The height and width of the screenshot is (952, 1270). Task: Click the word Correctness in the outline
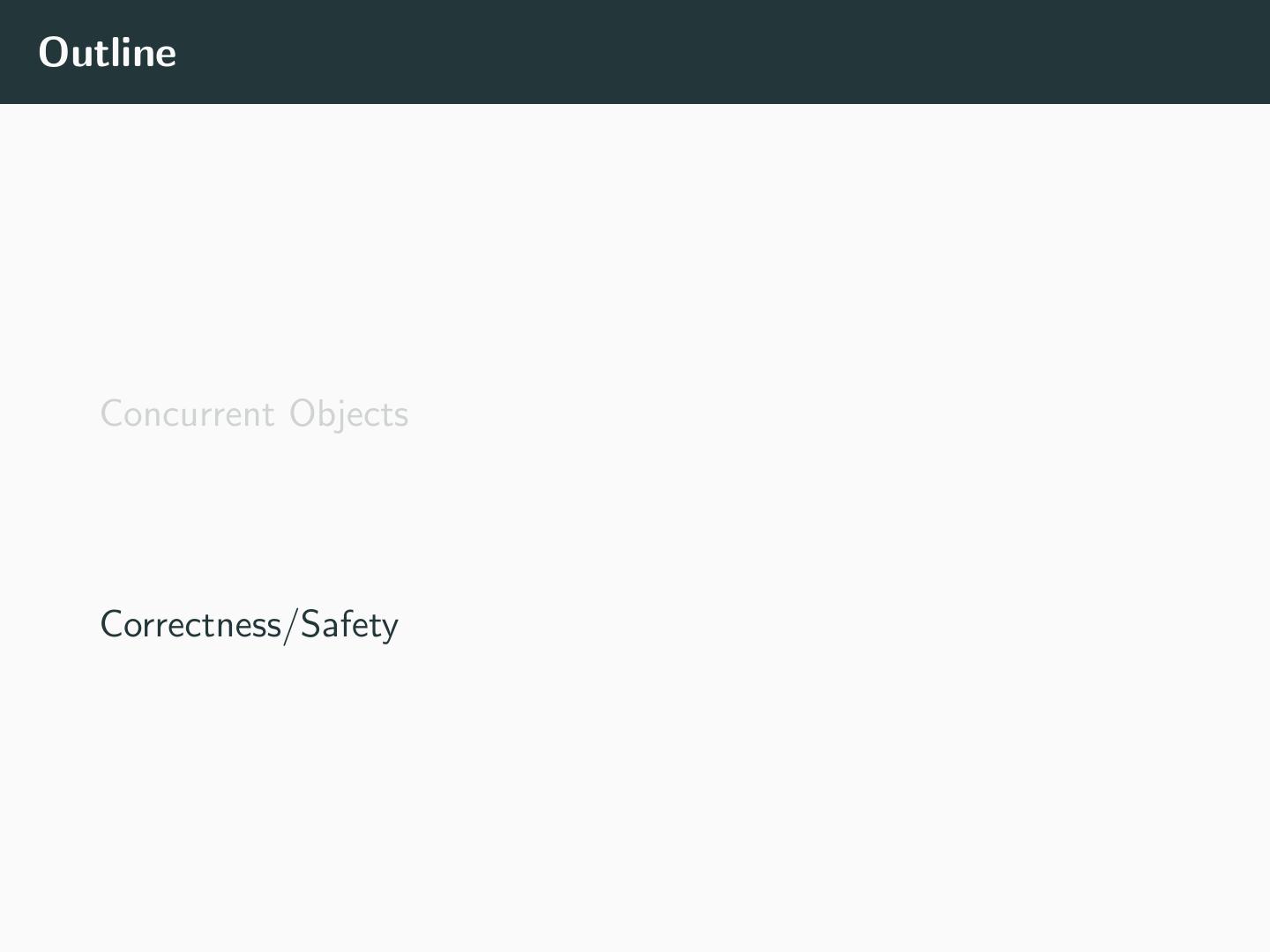(190, 625)
